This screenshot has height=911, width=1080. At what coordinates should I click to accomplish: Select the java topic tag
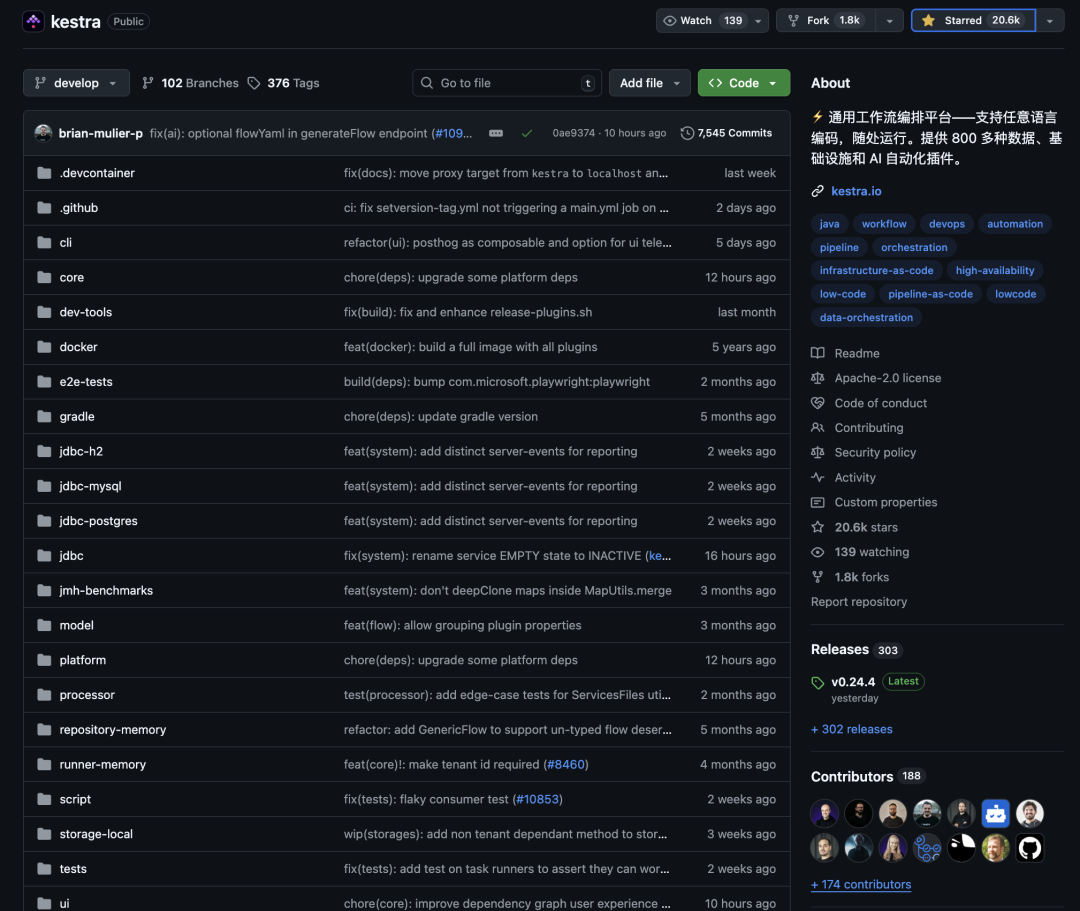point(829,224)
